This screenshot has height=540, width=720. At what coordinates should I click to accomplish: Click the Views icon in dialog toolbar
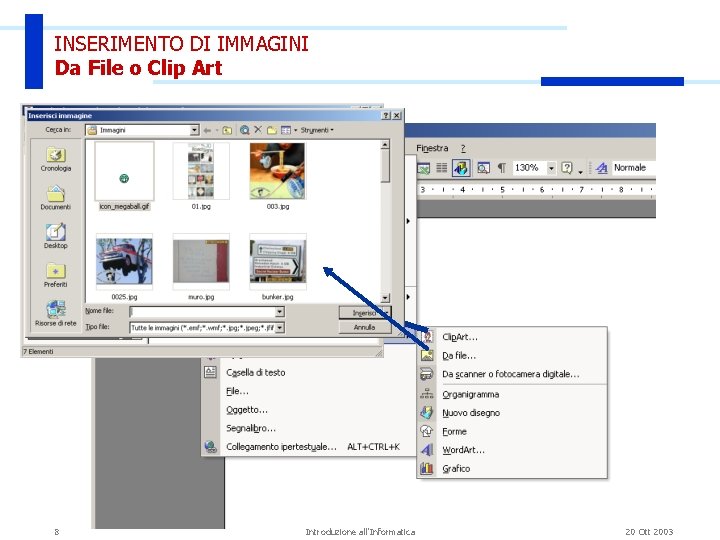(286, 130)
